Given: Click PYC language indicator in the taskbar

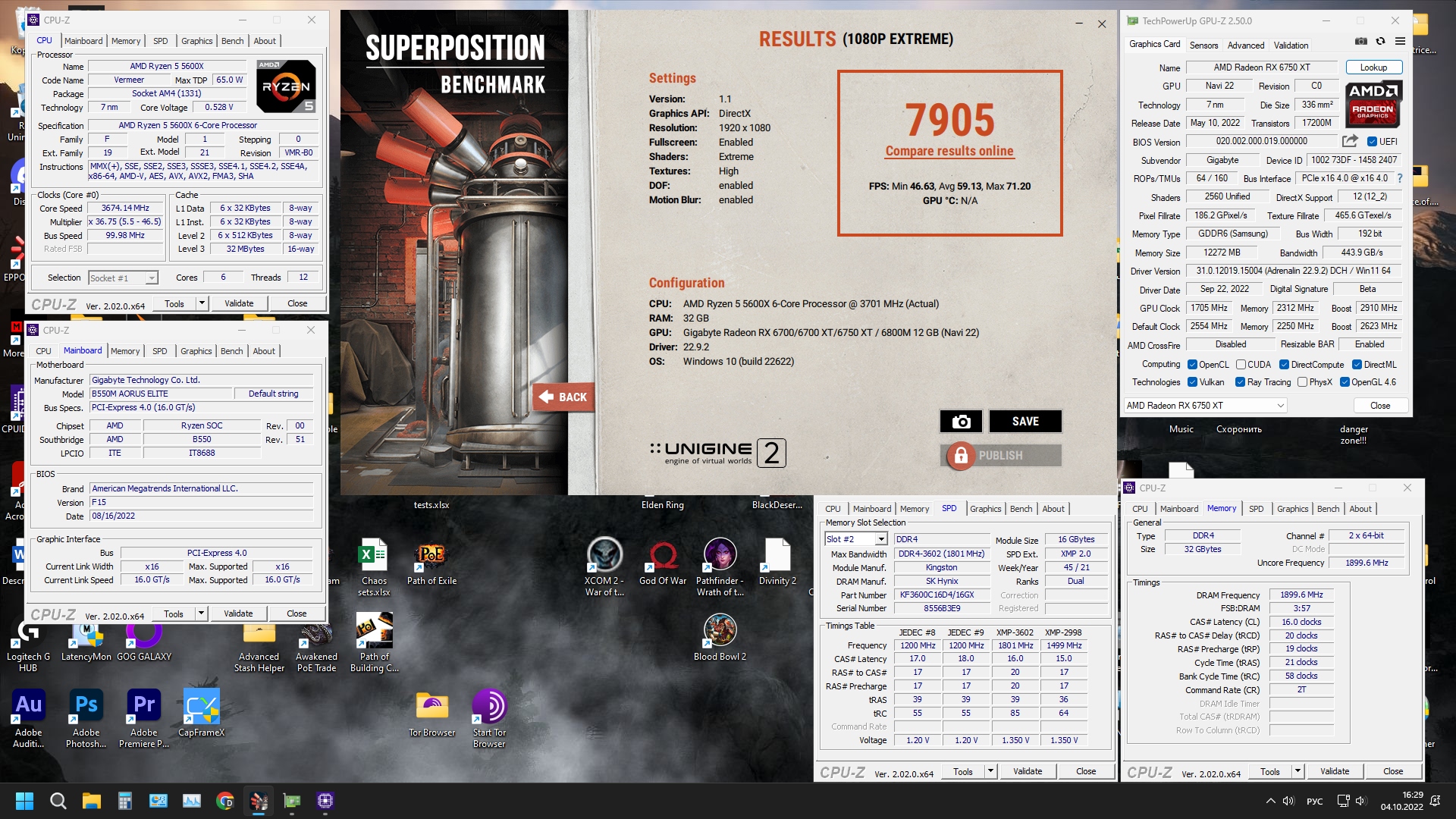Looking at the screenshot, I should tap(1315, 802).
